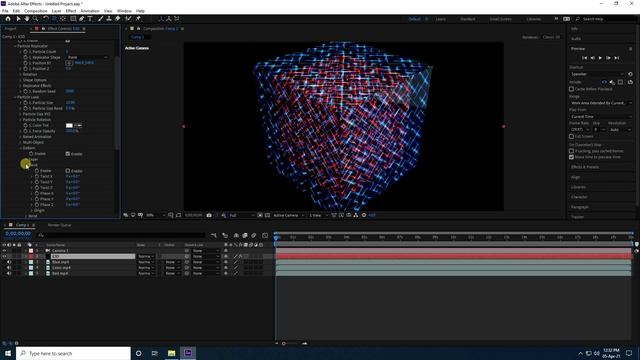Viewport: 640px width, 360px height.
Task: Toggle the Deform Enable checkbox
Action: coord(68,154)
